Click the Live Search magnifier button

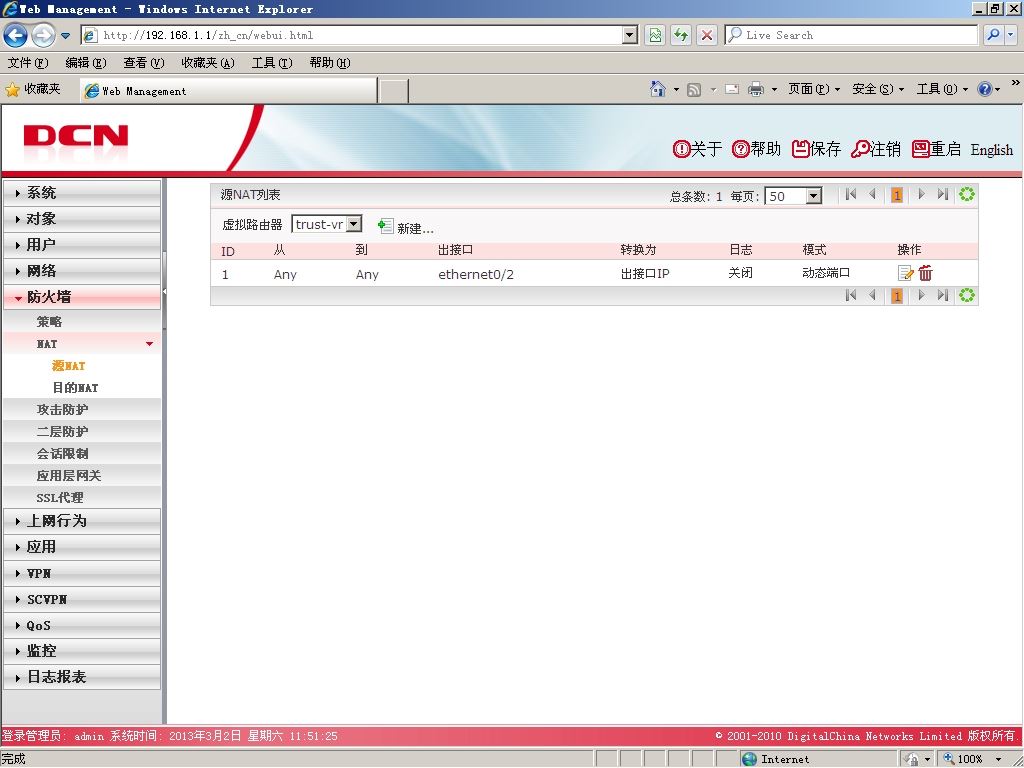[993, 35]
